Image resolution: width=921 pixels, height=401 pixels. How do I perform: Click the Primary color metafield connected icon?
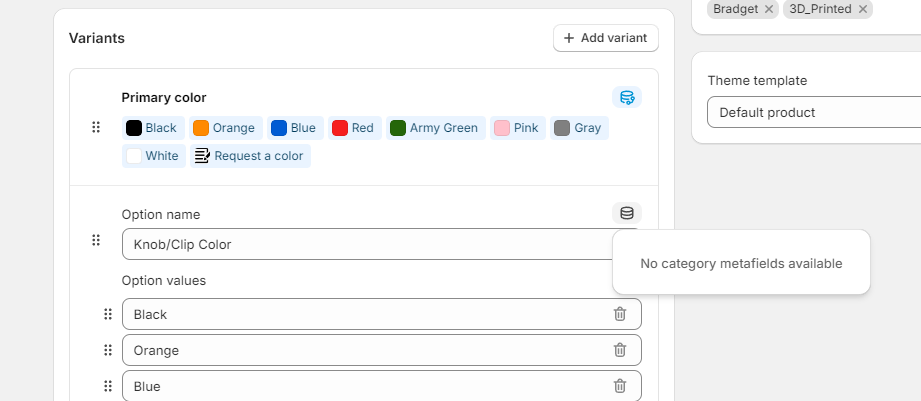(627, 97)
